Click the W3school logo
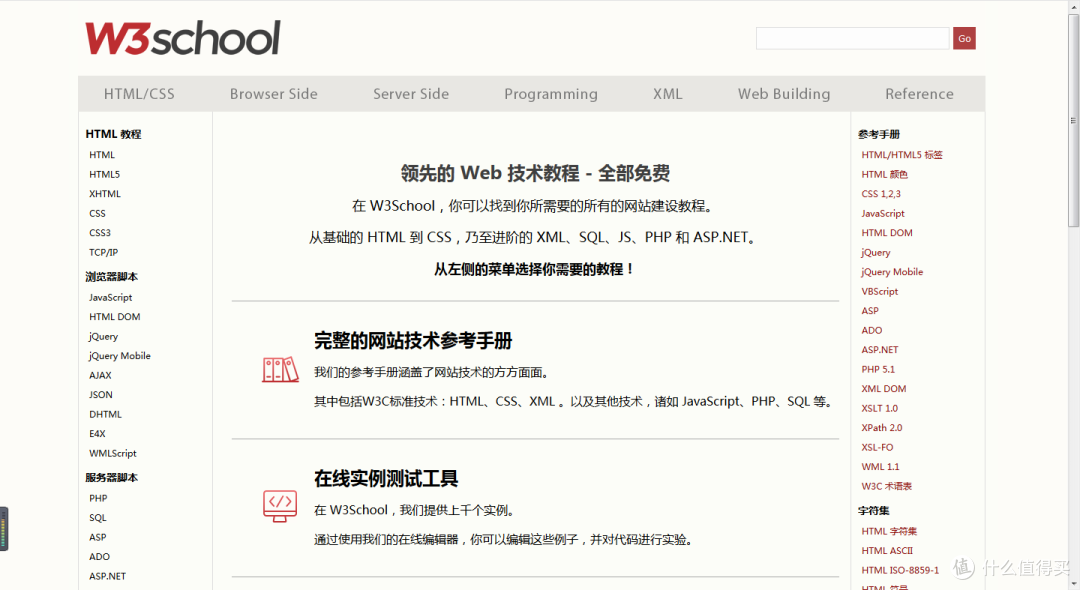The width and height of the screenshot is (1080, 590). coord(183,38)
